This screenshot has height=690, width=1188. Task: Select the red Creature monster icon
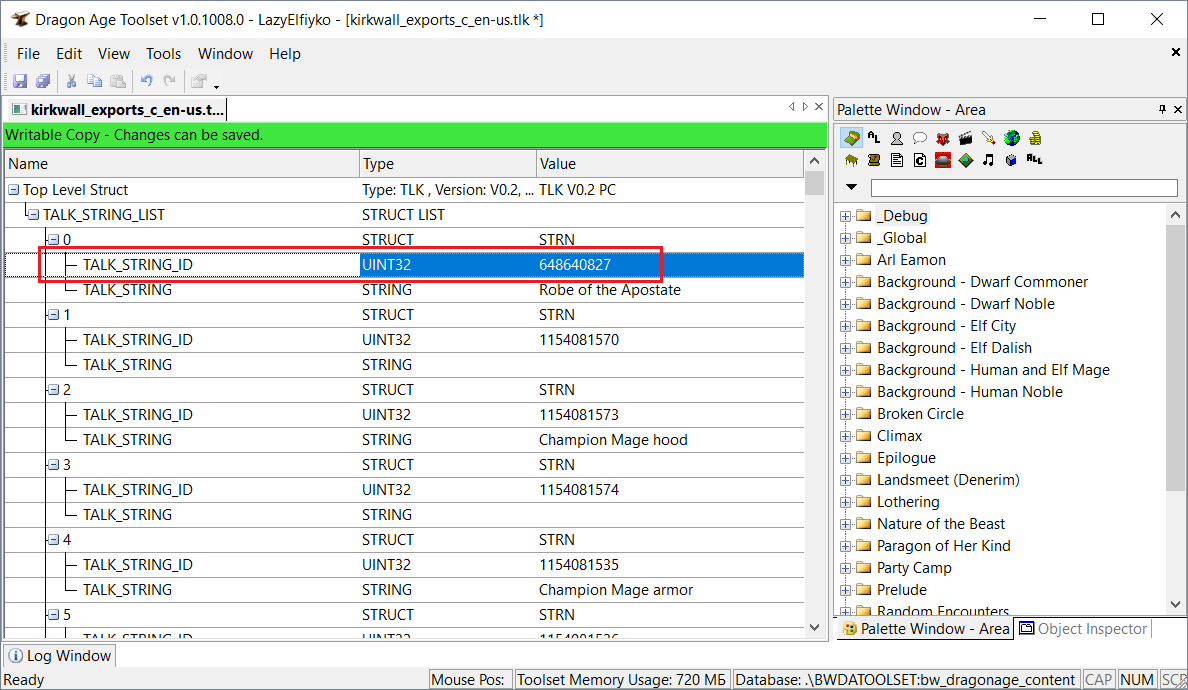point(943,138)
